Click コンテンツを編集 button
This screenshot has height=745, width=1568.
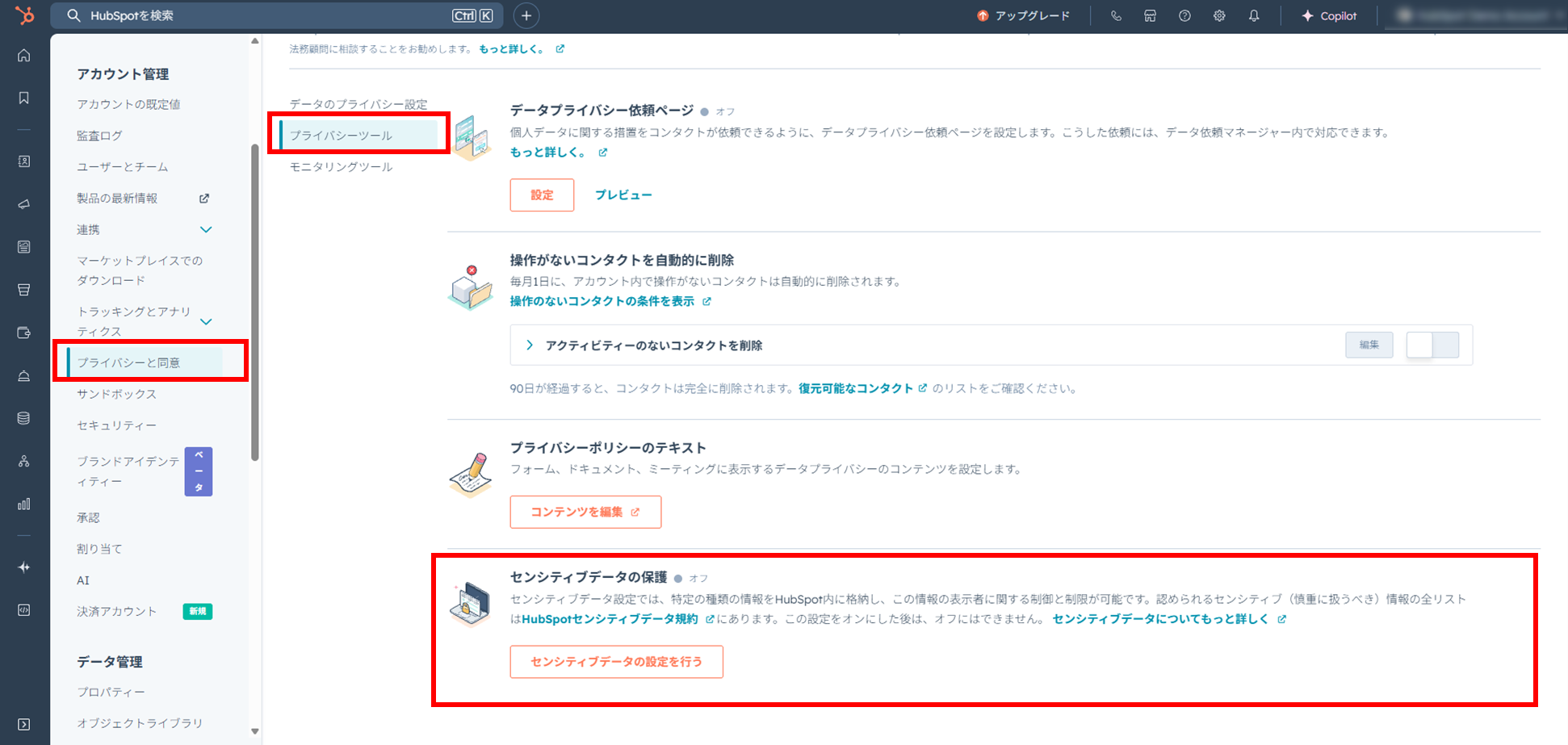[x=585, y=512]
